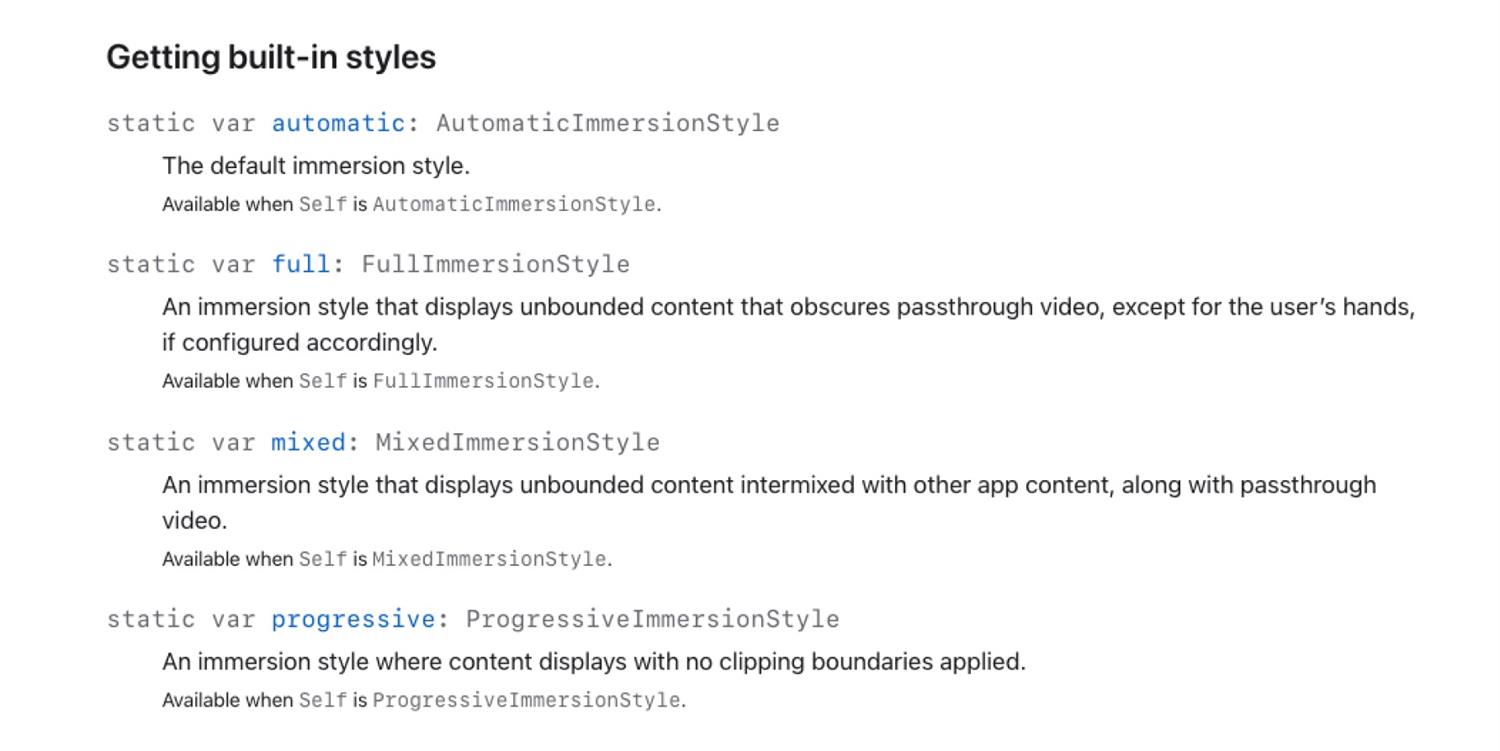Screen dimensions: 1500x751
Task: Click Self in the AutomaticImmersionStyle availability note
Action: pos(323,204)
